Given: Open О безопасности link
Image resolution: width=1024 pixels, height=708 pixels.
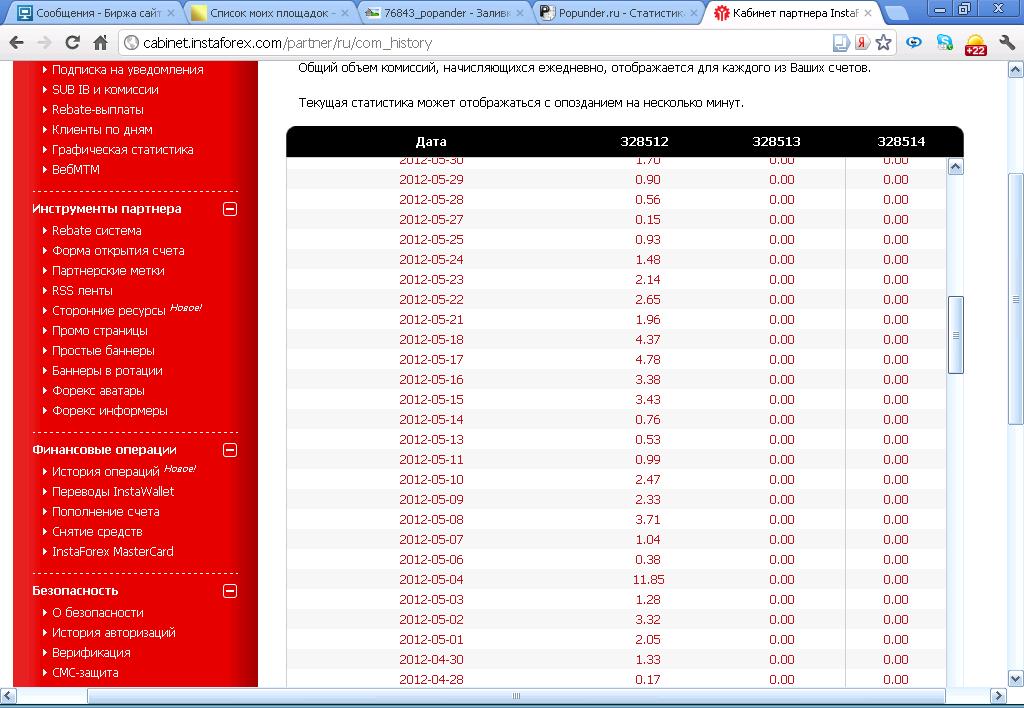Looking at the screenshot, I should [98, 613].
